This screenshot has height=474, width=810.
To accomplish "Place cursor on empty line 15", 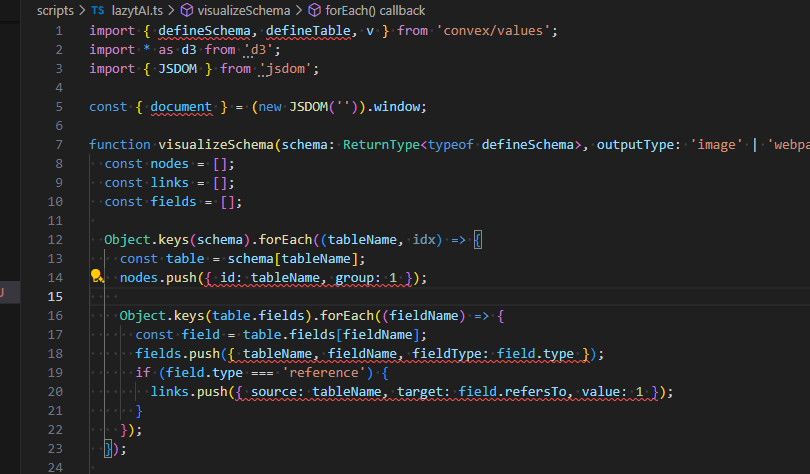I will [300, 297].
